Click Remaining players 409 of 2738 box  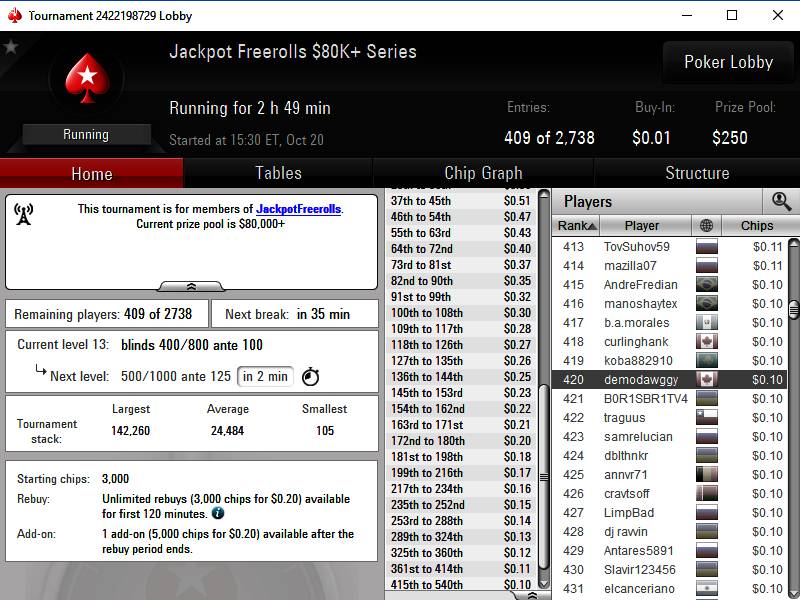pyautogui.click(x=107, y=314)
